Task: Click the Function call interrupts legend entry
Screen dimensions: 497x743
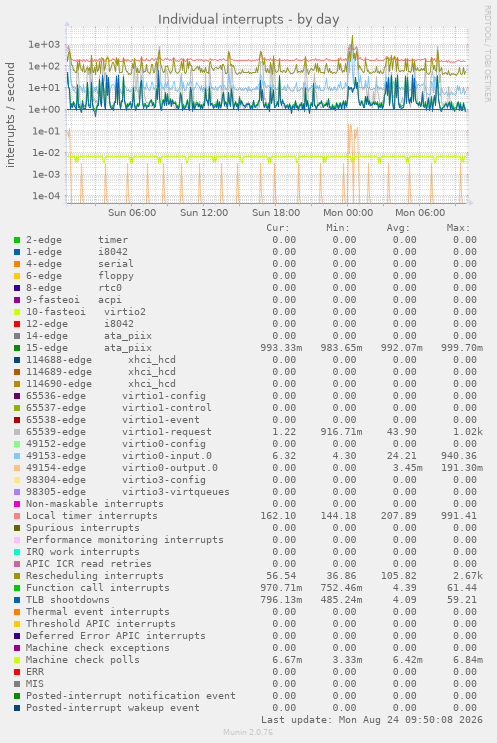Action: [98, 588]
